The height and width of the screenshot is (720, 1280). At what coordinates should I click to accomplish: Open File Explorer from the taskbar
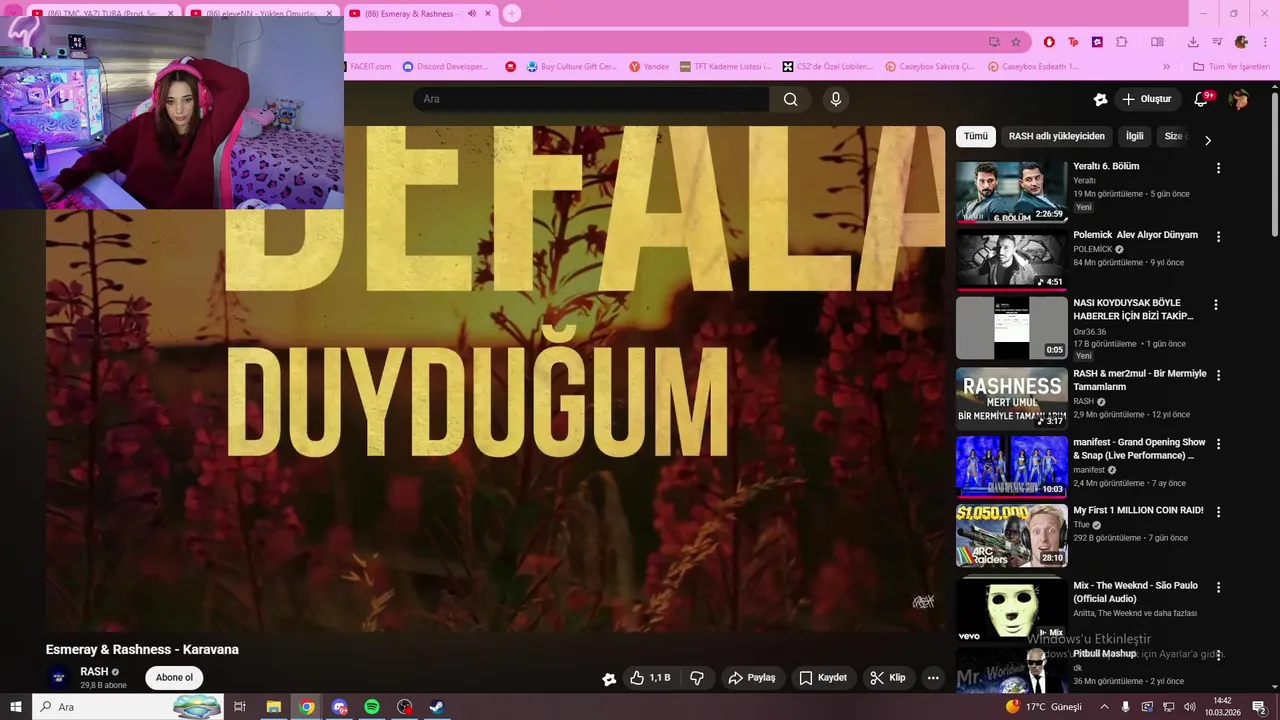coord(273,707)
